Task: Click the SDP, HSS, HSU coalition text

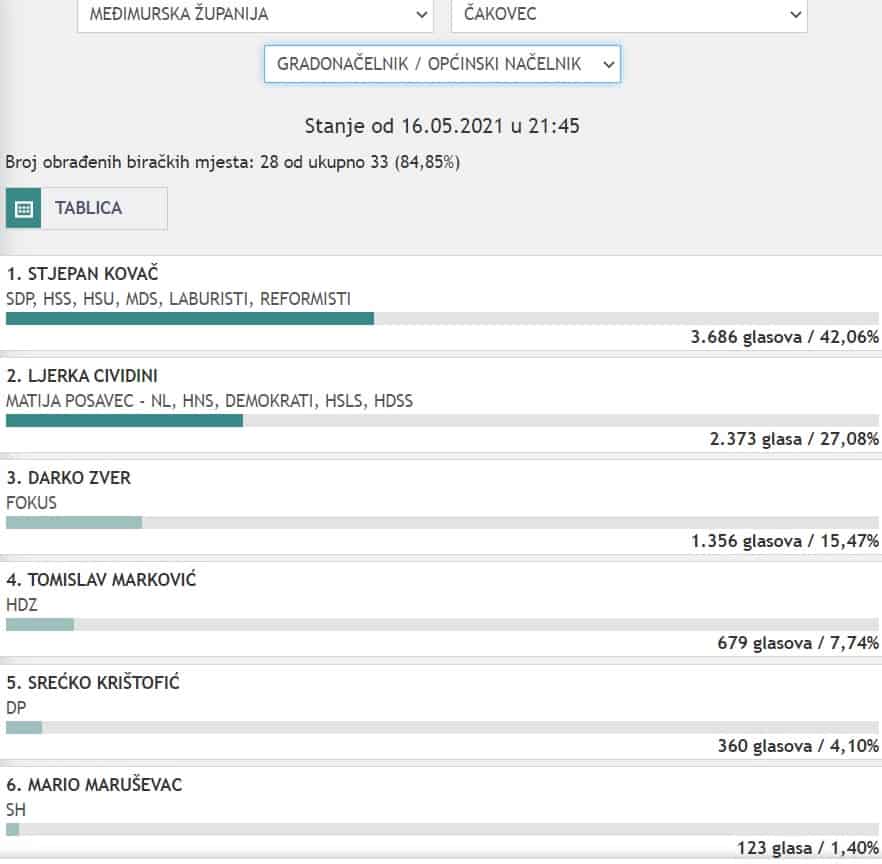Action: (178, 298)
